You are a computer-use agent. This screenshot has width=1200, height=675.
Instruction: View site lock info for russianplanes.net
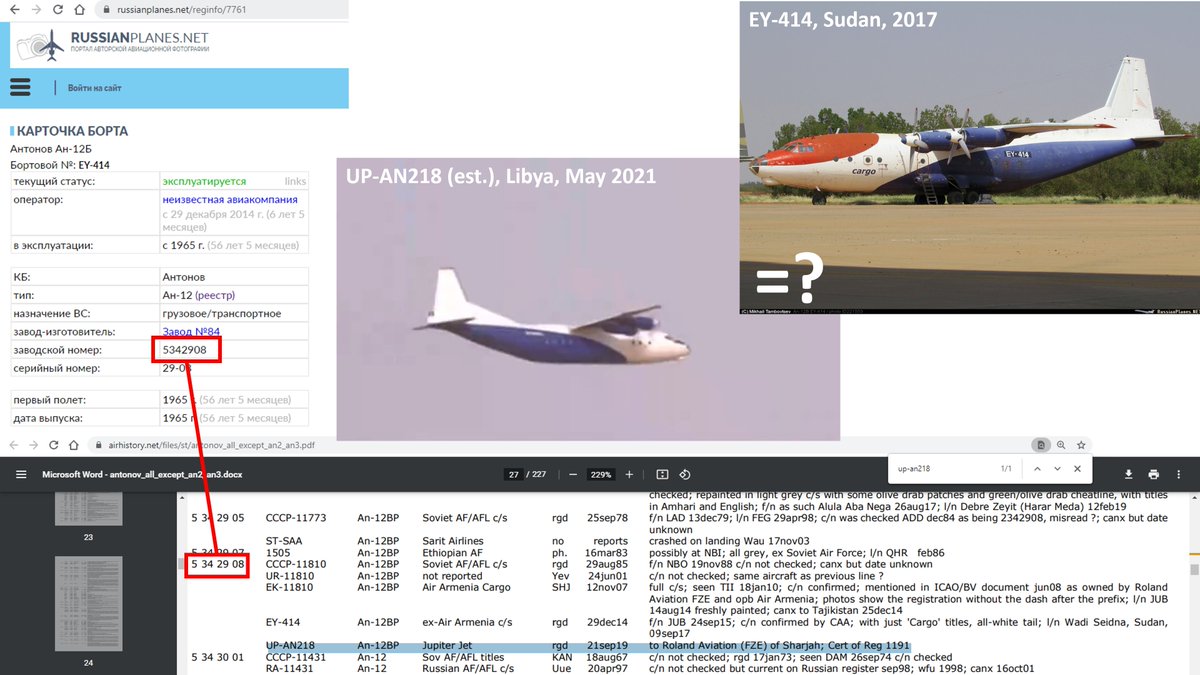106,9
